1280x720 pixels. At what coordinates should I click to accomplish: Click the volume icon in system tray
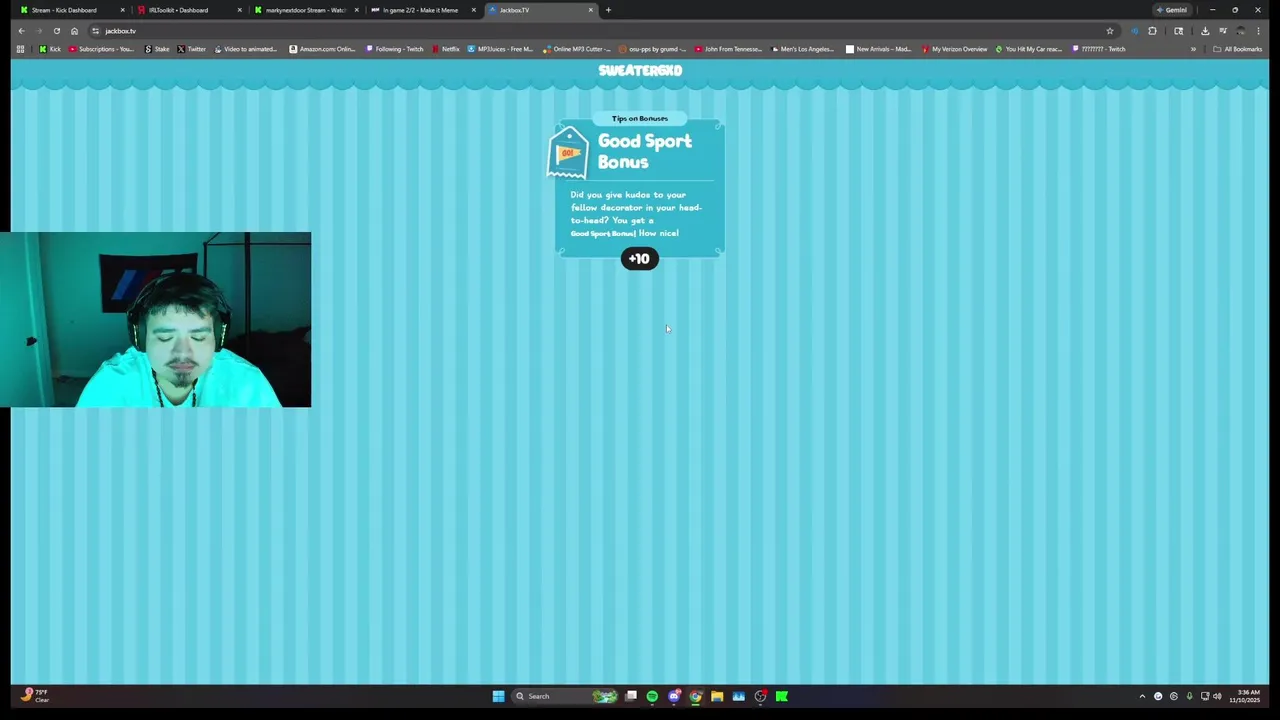[x=1217, y=696]
